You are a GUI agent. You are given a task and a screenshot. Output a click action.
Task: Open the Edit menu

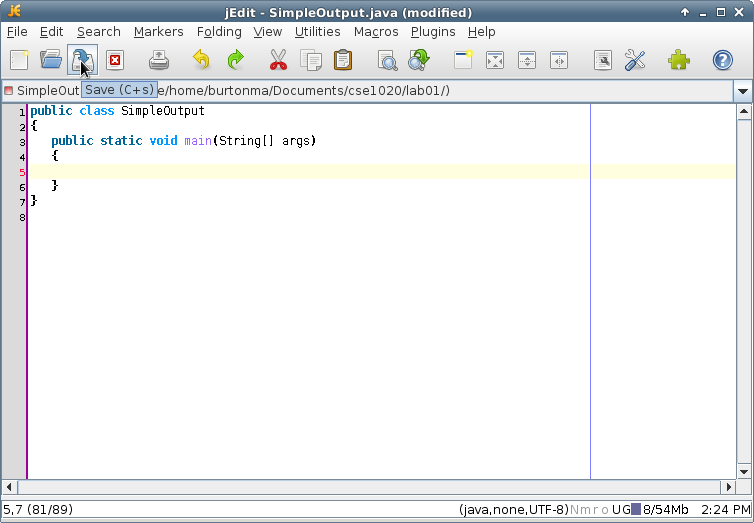51,32
